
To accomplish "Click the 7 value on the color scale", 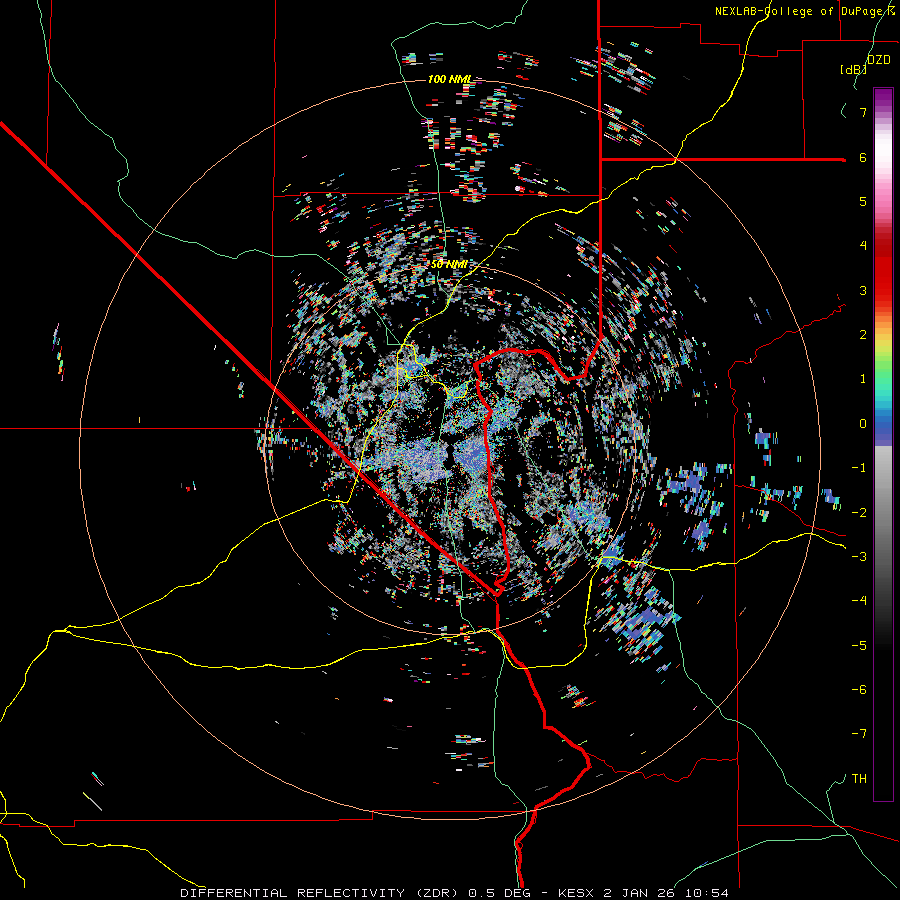I will tap(863, 112).
